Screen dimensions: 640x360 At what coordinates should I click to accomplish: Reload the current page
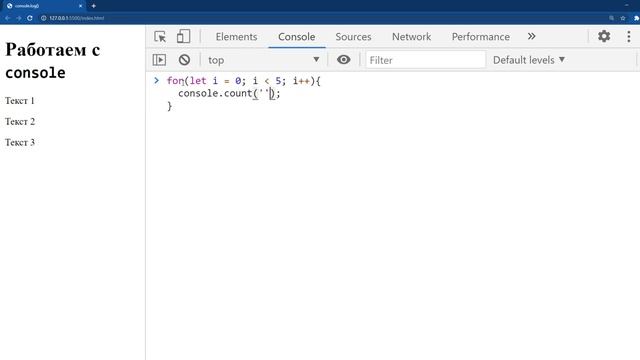click(30, 18)
